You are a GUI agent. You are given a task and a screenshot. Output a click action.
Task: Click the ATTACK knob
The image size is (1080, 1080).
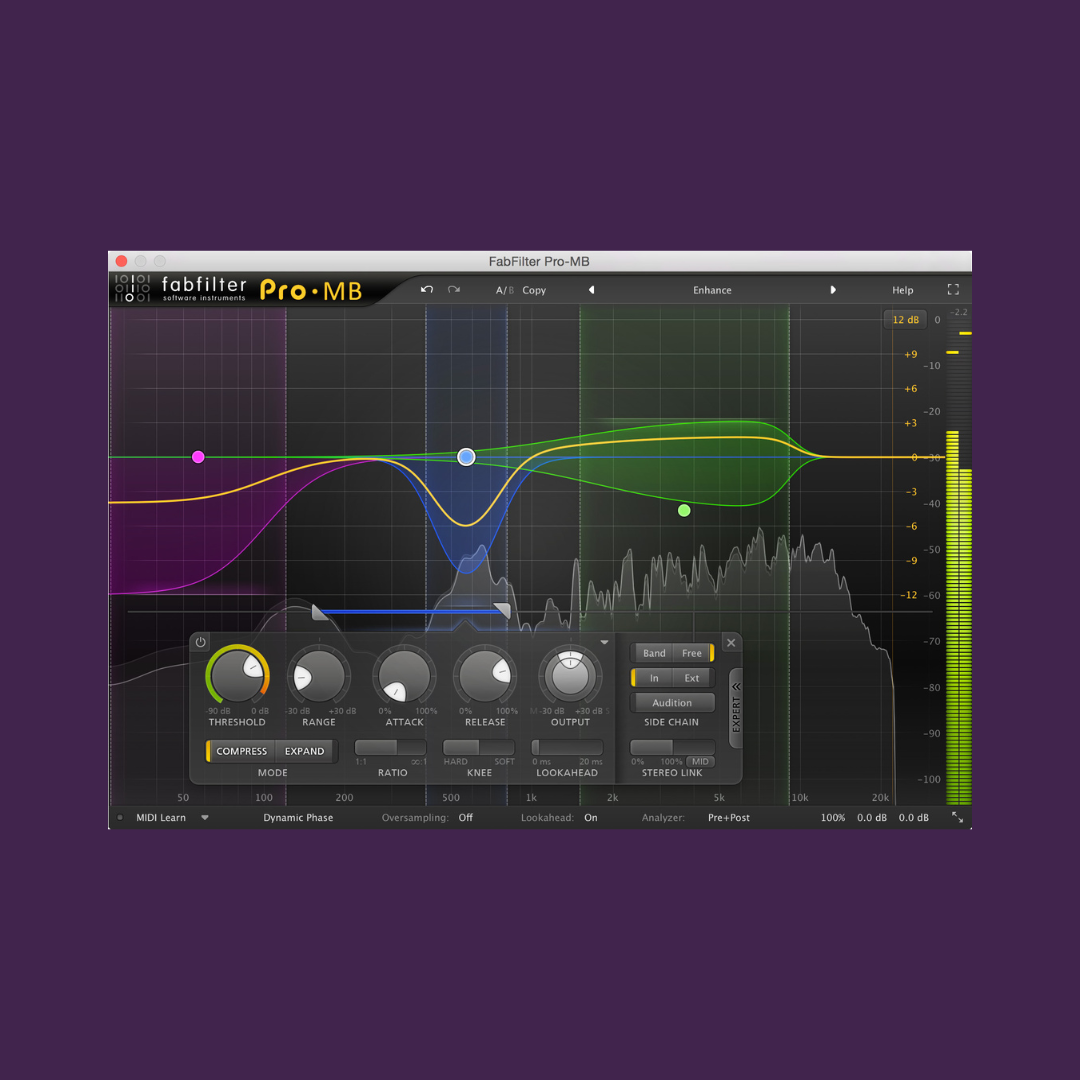[404, 676]
